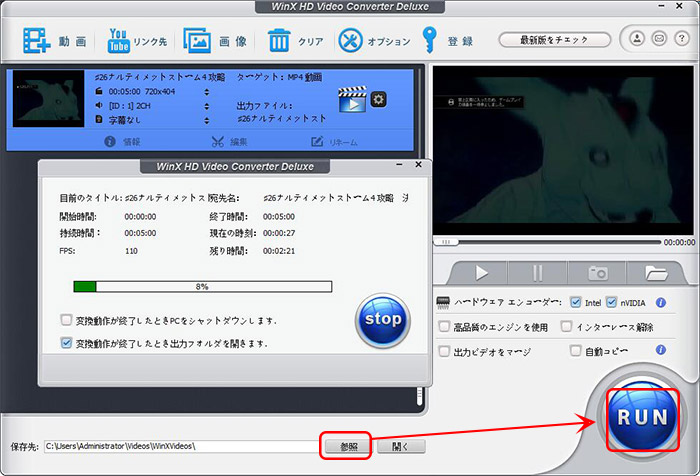The image size is (700, 476).
Task: Click the 情報 info icon in file row
Action: pyautogui.click(x=110, y=142)
